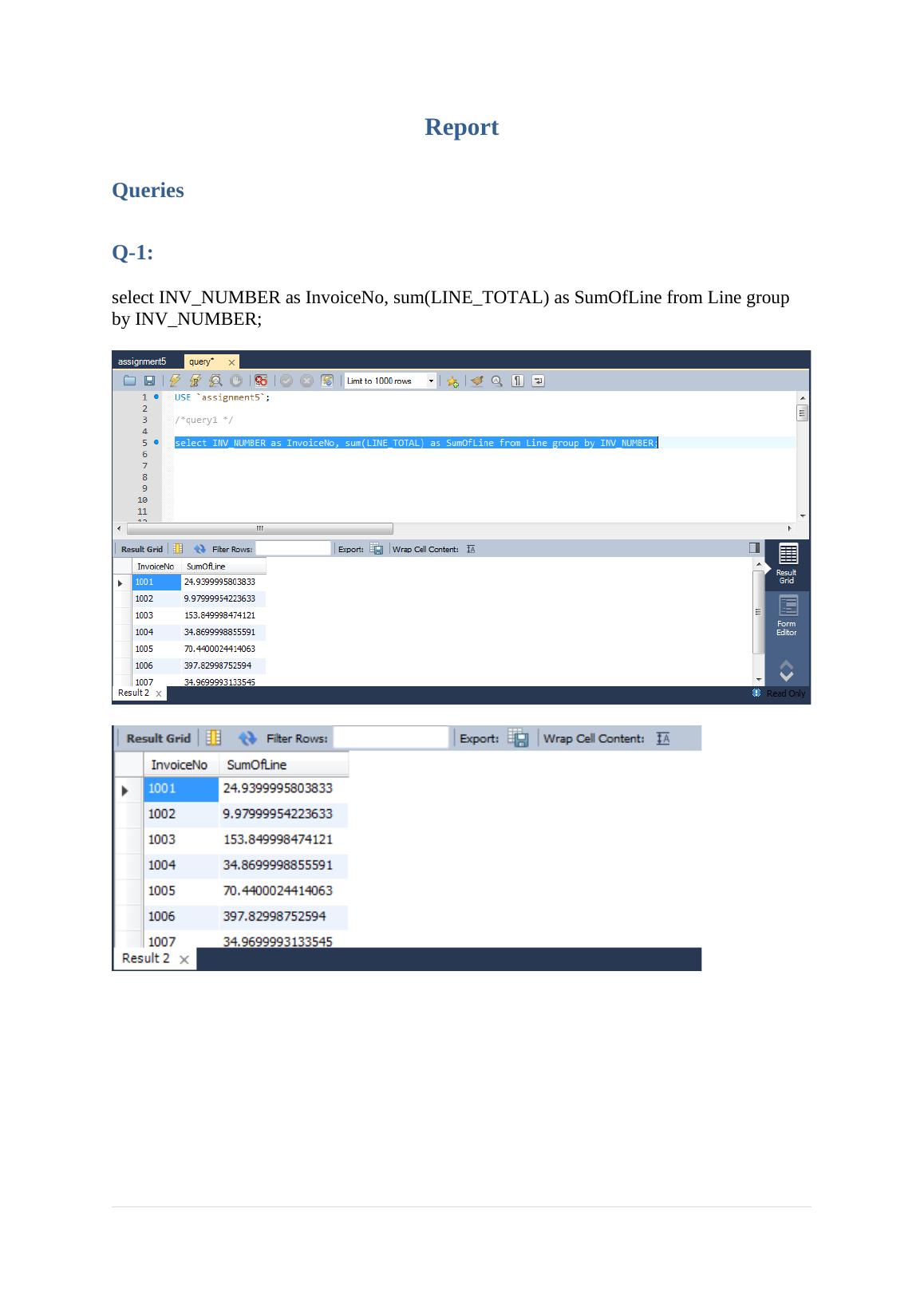The width and height of the screenshot is (924, 1307).
Task: Switch to the assignment5 tab
Action: coord(143,361)
